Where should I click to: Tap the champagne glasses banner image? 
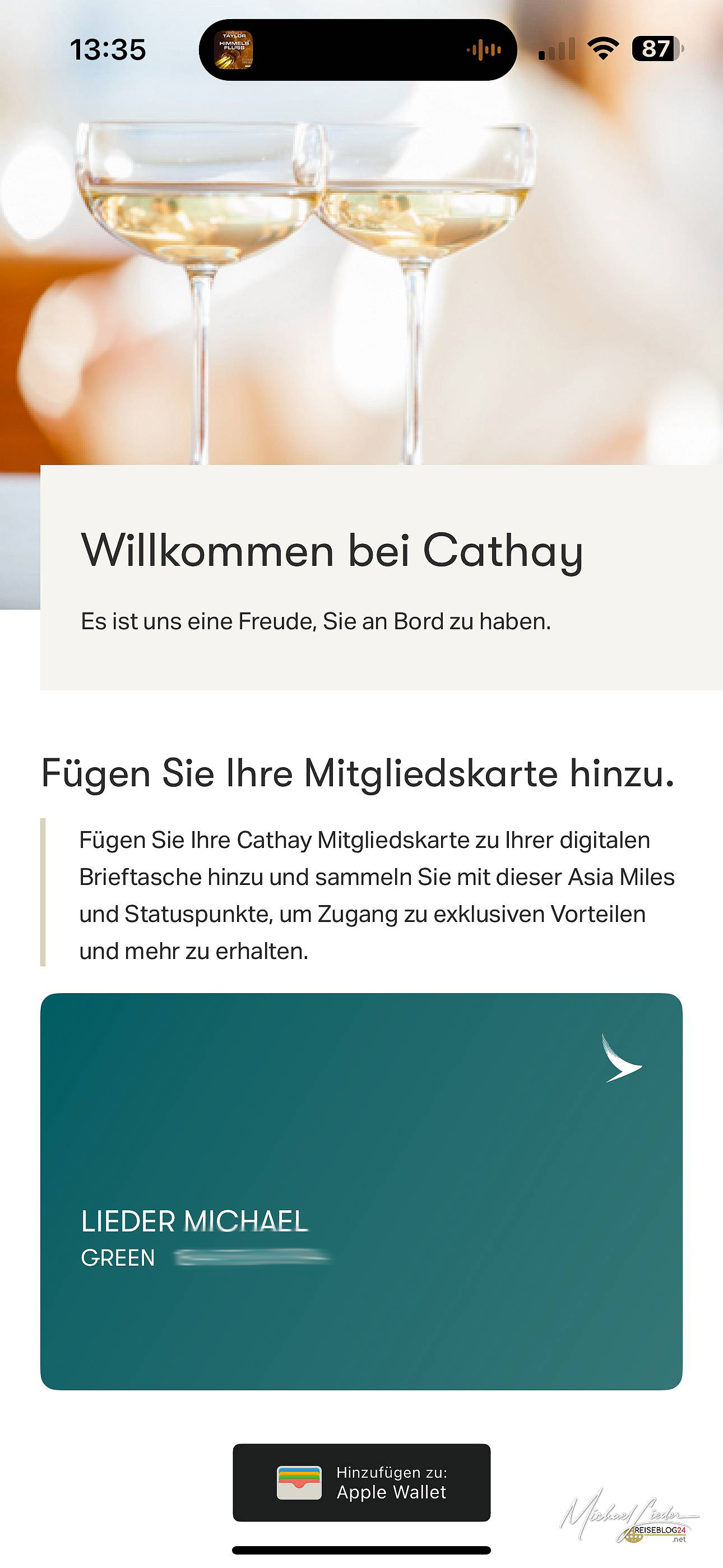click(x=361, y=243)
